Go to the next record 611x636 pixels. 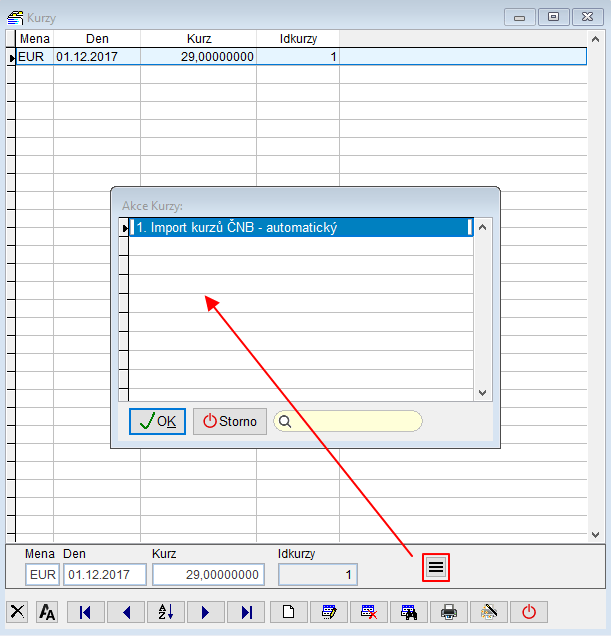(x=206, y=612)
